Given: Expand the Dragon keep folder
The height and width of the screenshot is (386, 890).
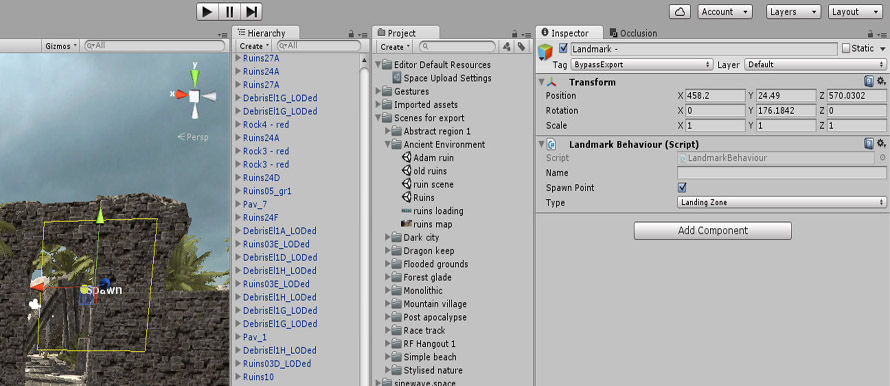Looking at the screenshot, I should point(388,250).
